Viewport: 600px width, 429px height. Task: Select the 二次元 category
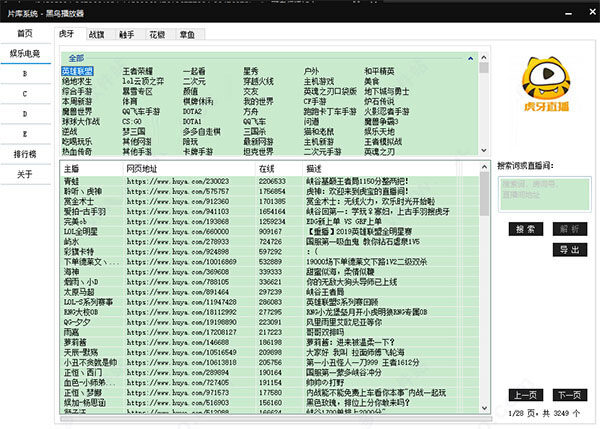(194, 81)
